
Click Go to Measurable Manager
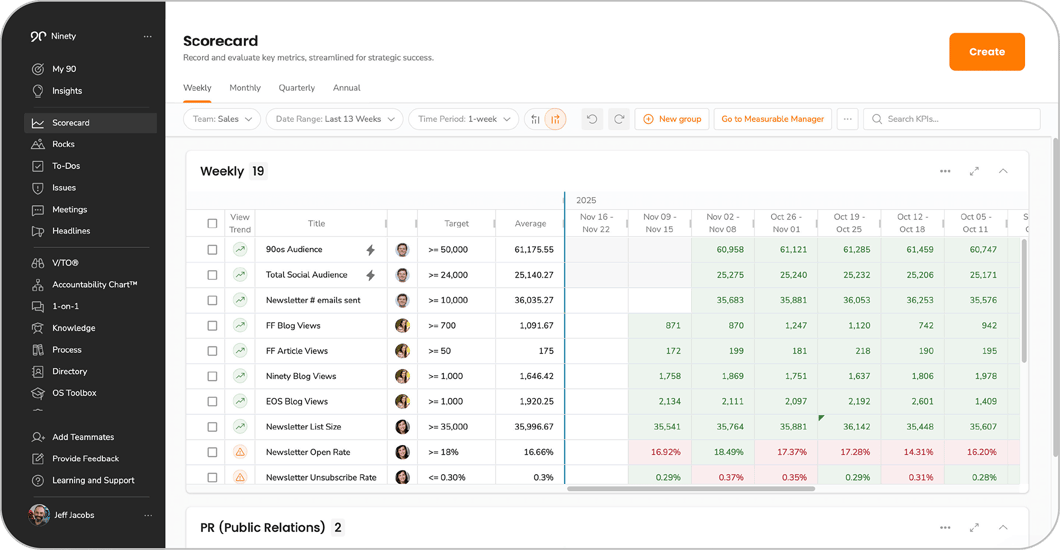(x=773, y=119)
